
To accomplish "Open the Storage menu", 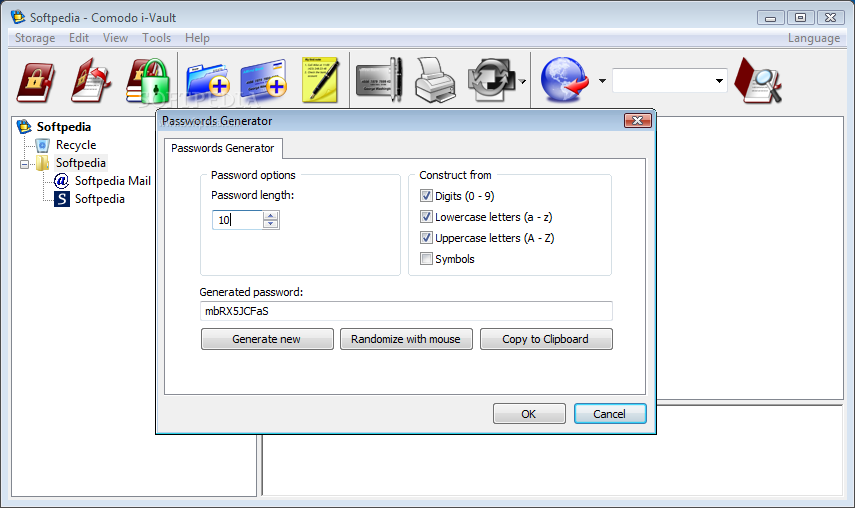I will pyautogui.click(x=35, y=38).
